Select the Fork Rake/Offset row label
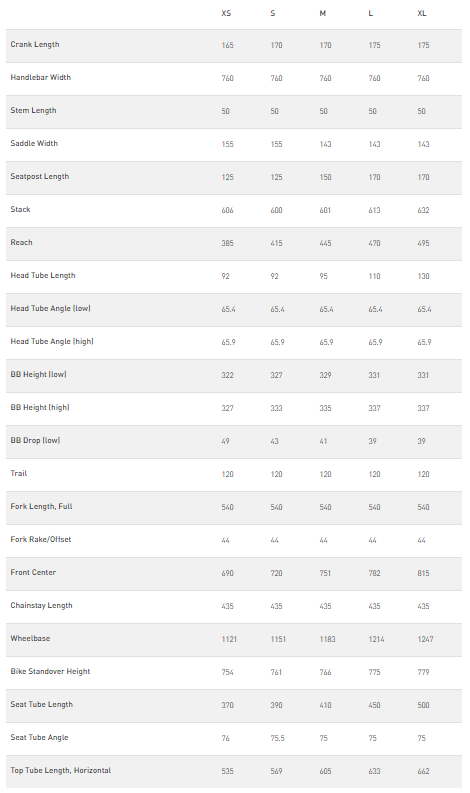 (x=41, y=540)
